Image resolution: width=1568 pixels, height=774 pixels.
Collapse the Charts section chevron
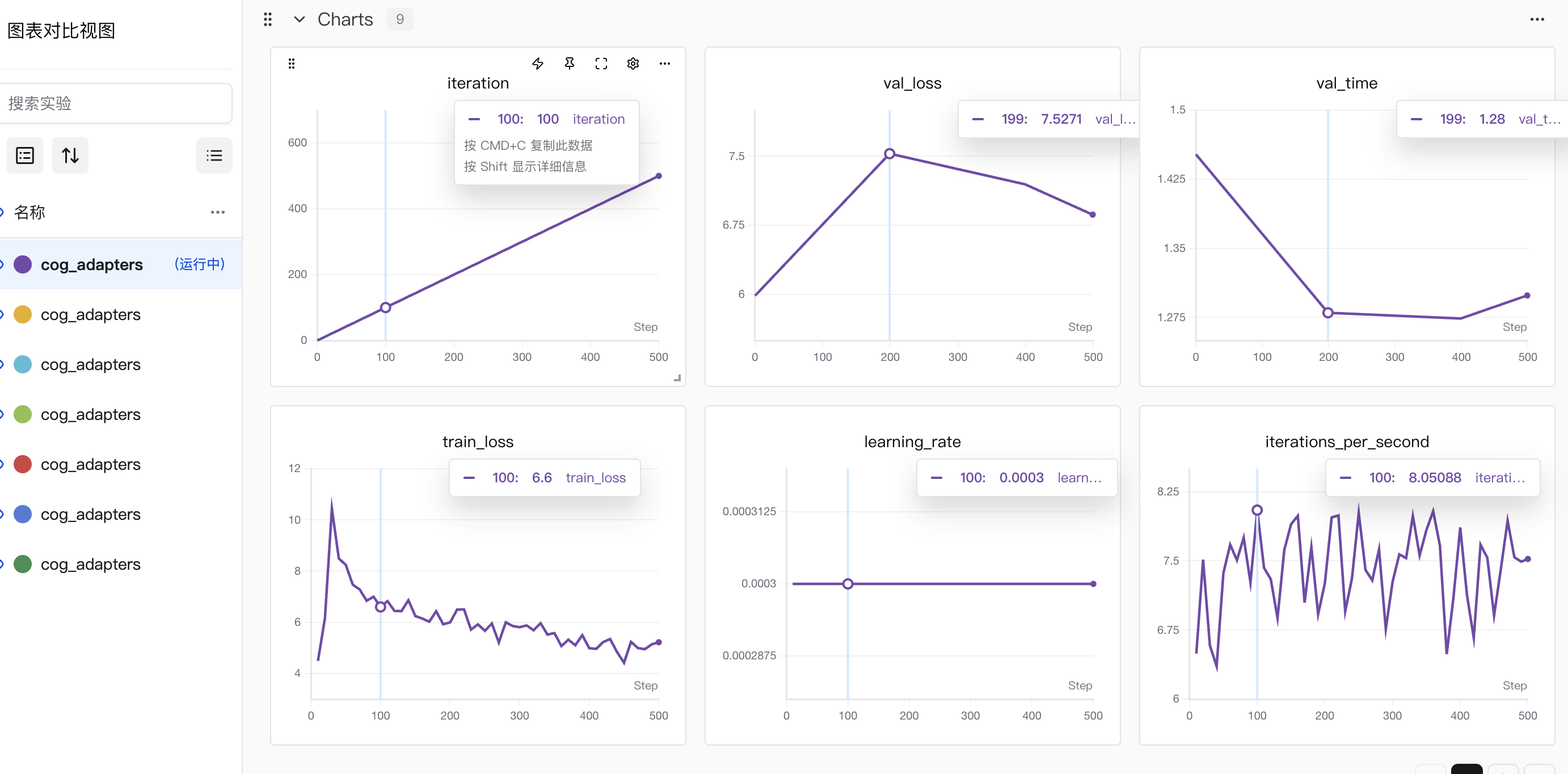(x=299, y=19)
